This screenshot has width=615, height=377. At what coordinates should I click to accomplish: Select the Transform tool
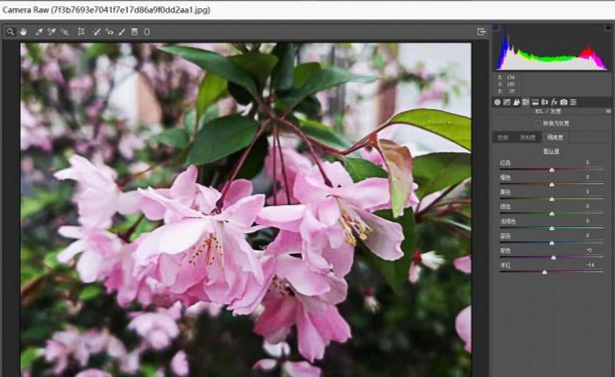(81, 32)
